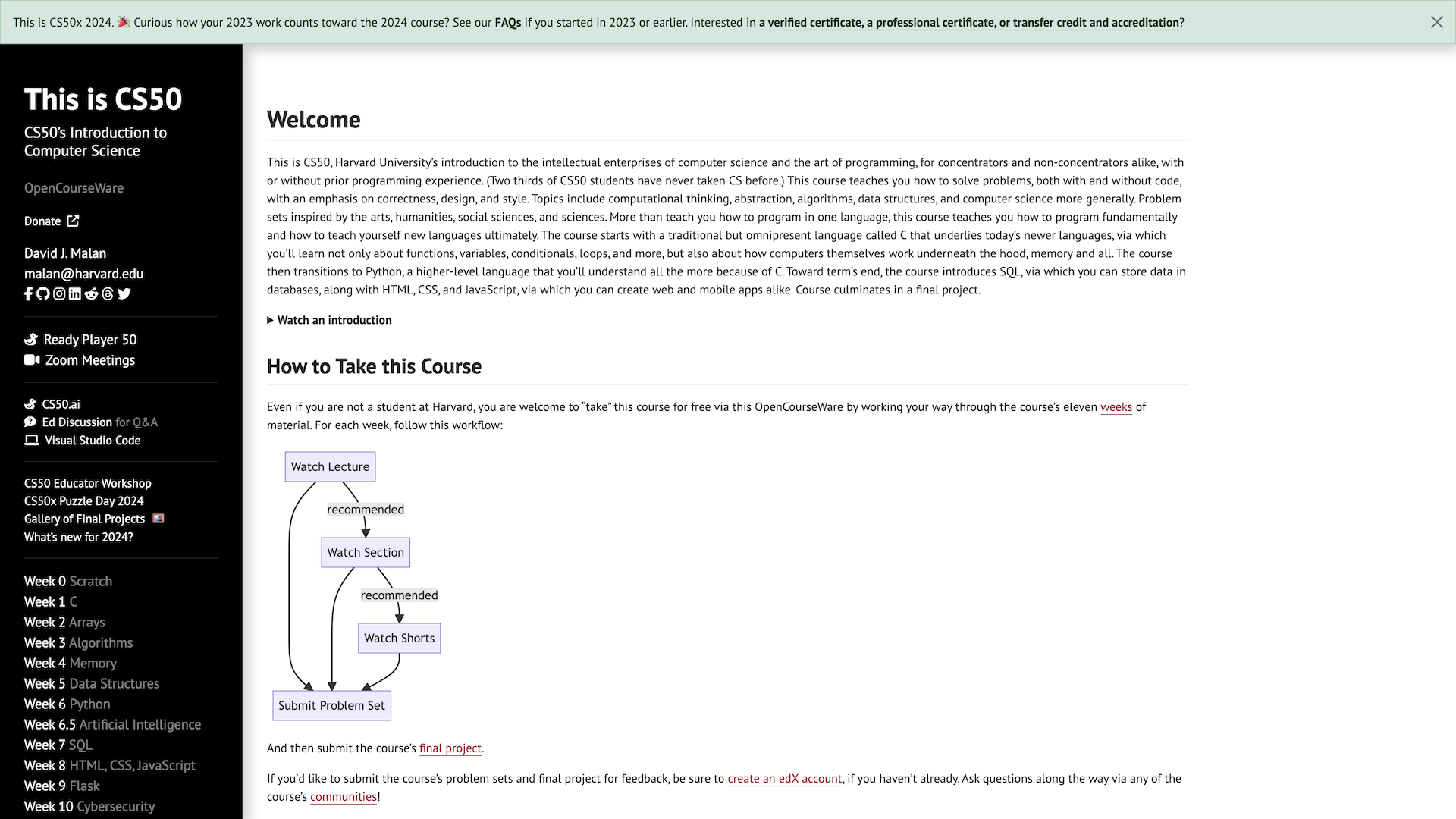Open the weeks link in course description
The height and width of the screenshot is (819, 1456).
[1116, 407]
